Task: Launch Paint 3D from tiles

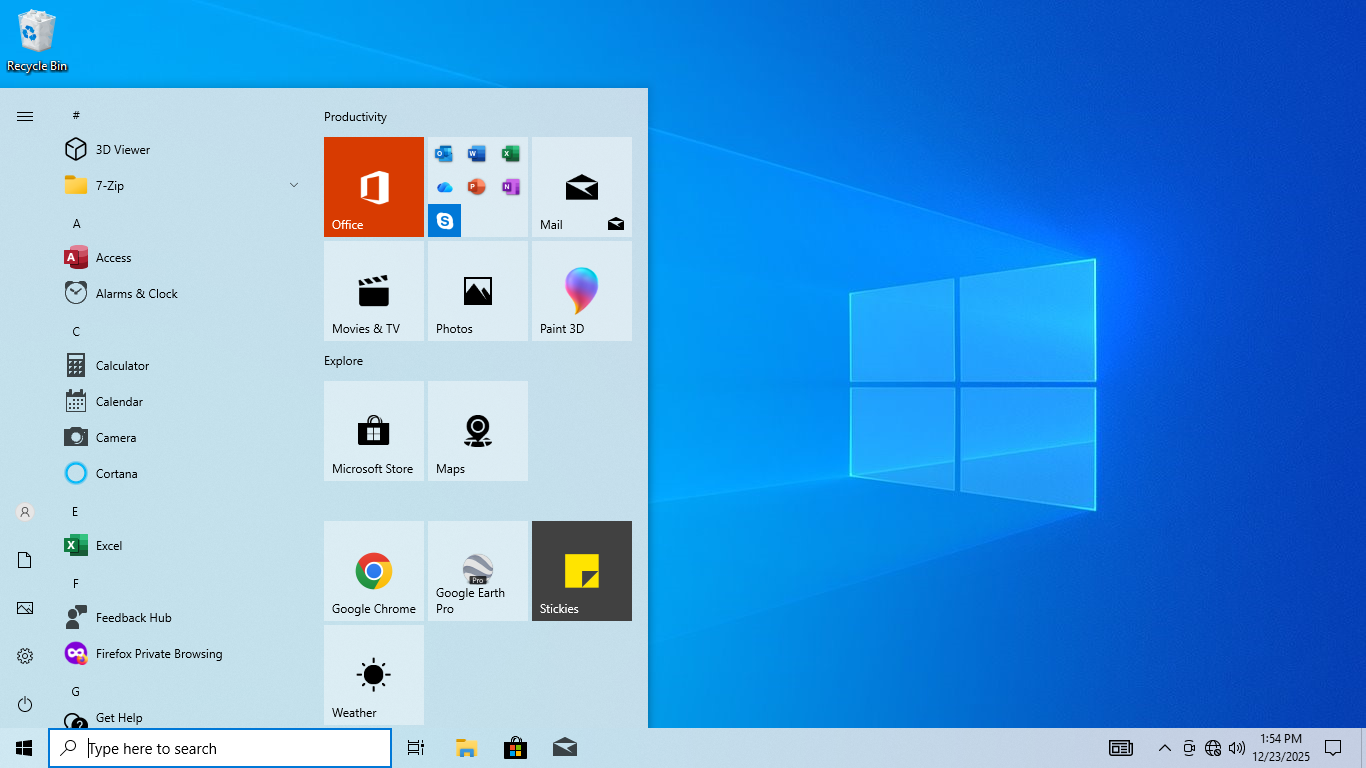Action: pyautogui.click(x=581, y=291)
